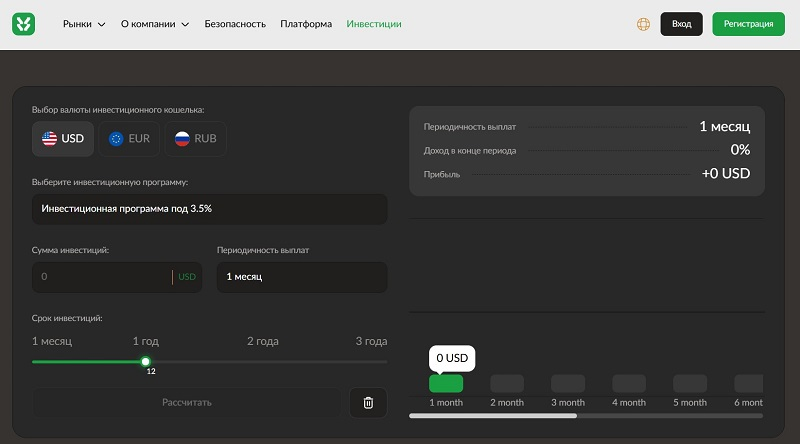
Task: Open the Платформа menu item
Action: 306,24
